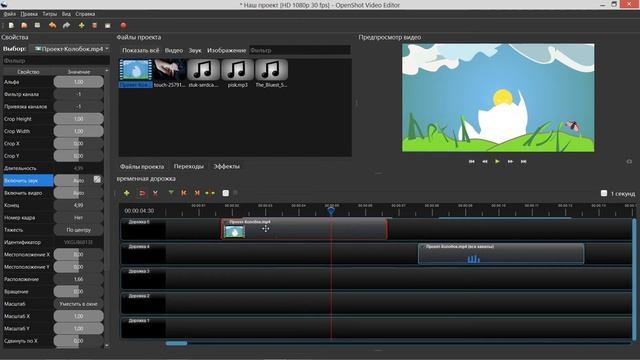Click the Open Project toolbar icon
Image resolution: width=640 pixels, height=360 pixels.
[x=24, y=25]
